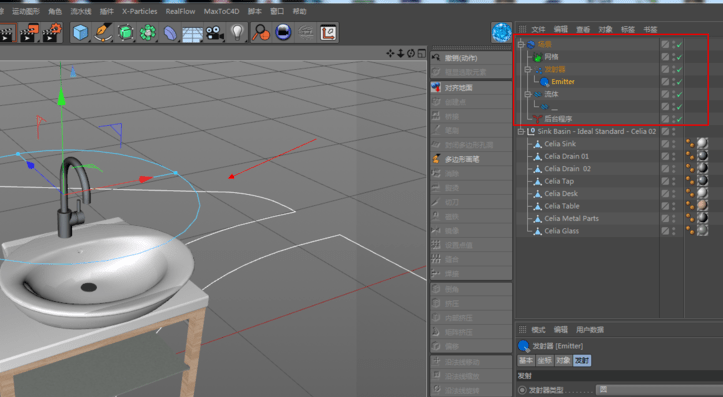Add a camera using the camera icon
This screenshot has width=723, height=397.
click(x=214, y=33)
